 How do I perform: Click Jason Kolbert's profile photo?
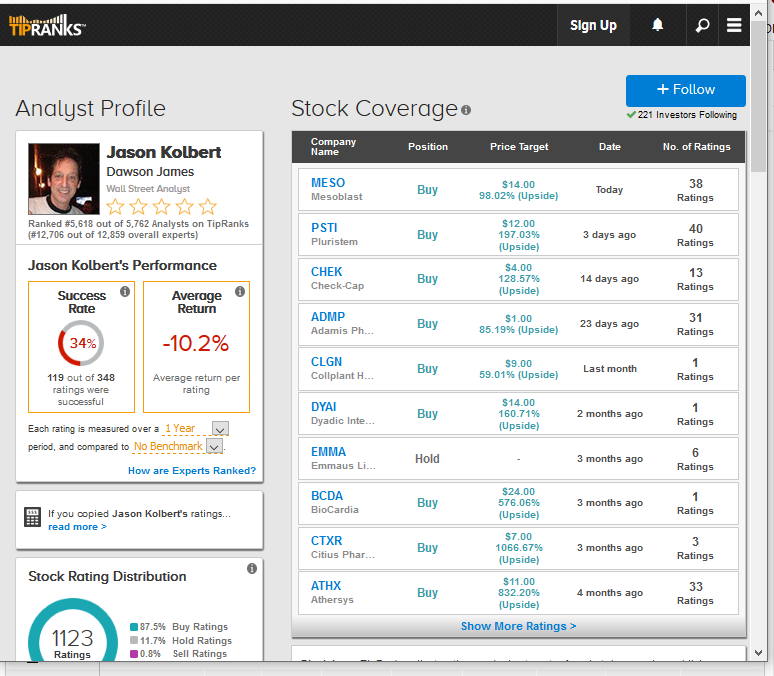pyautogui.click(x=64, y=179)
